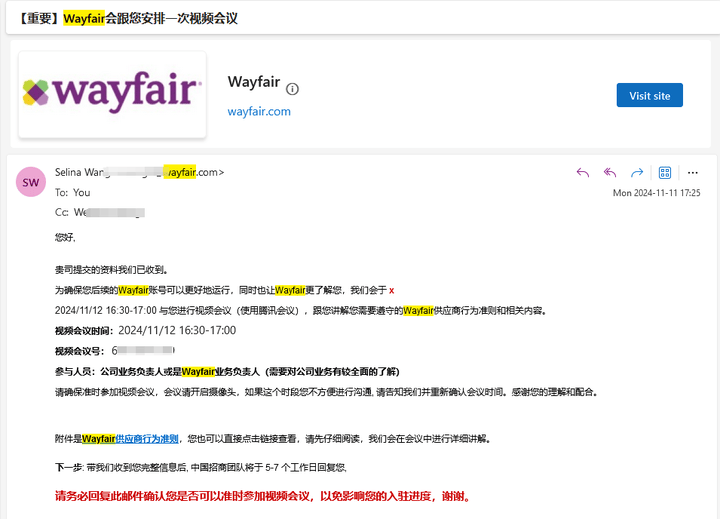Image resolution: width=720 pixels, height=519 pixels.
Task: Click the 视频会议时间 line
Action: tap(145, 331)
